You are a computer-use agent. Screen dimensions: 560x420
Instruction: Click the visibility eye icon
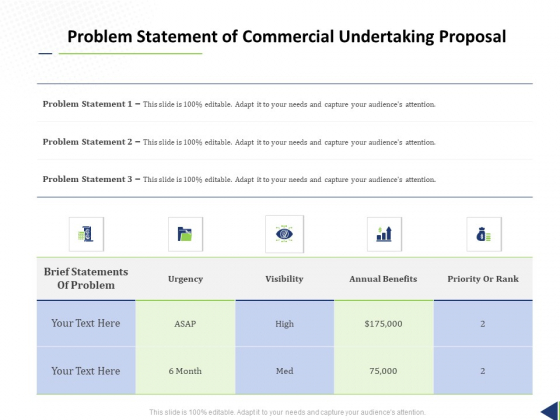(x=284, y=234)
